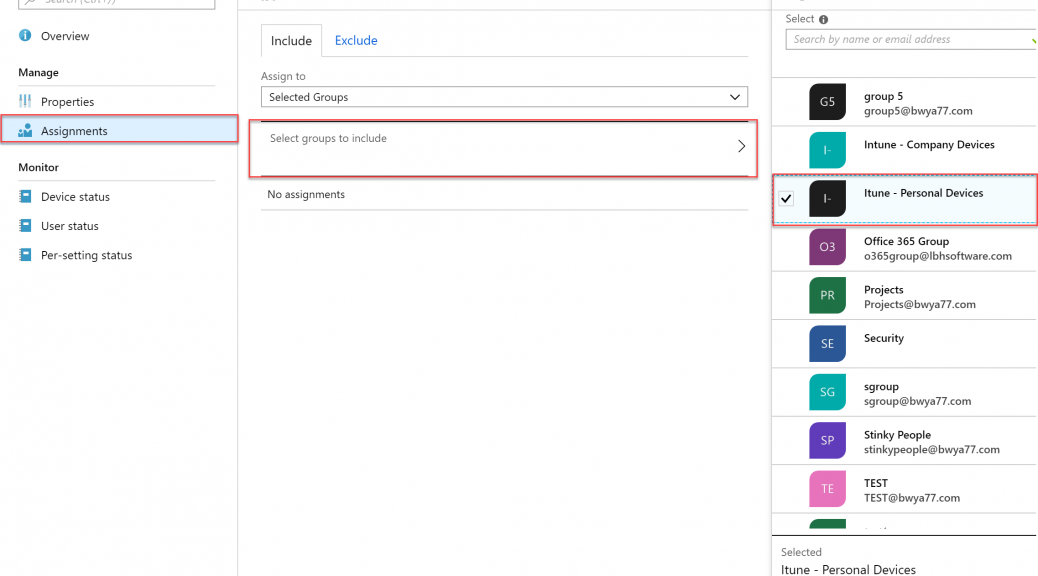Click the Properties sliders icon
The image size is (1038, 576).
click(x=25, y=101)
